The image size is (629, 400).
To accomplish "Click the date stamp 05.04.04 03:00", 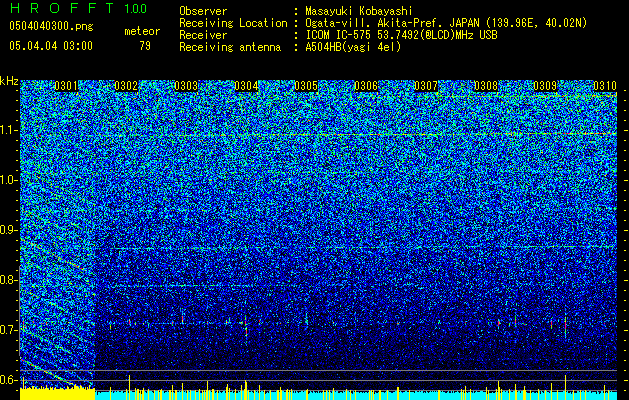I will point(51,45).
